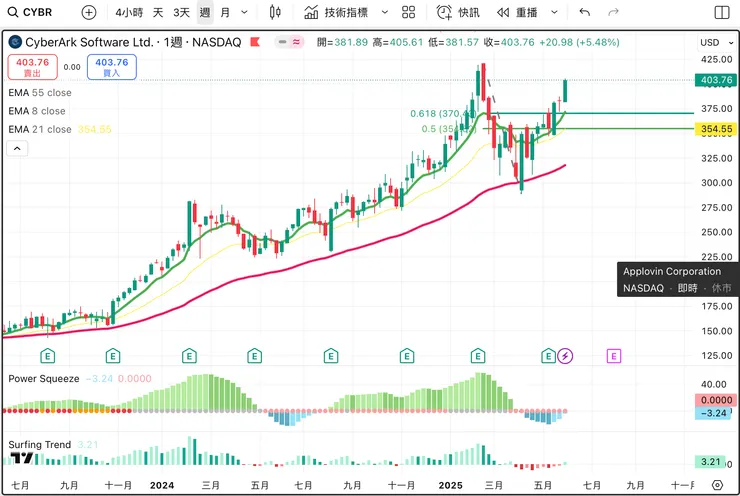Click the 403.76 賣出 sell button
740x496 pixels.
(33, 67)
